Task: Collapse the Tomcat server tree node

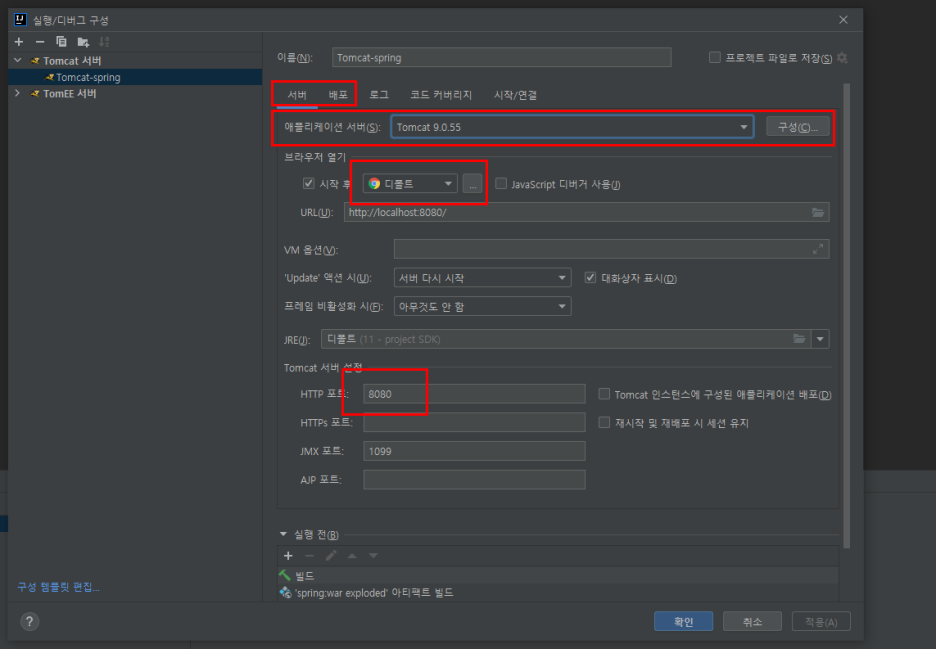Action: point(18,60)
